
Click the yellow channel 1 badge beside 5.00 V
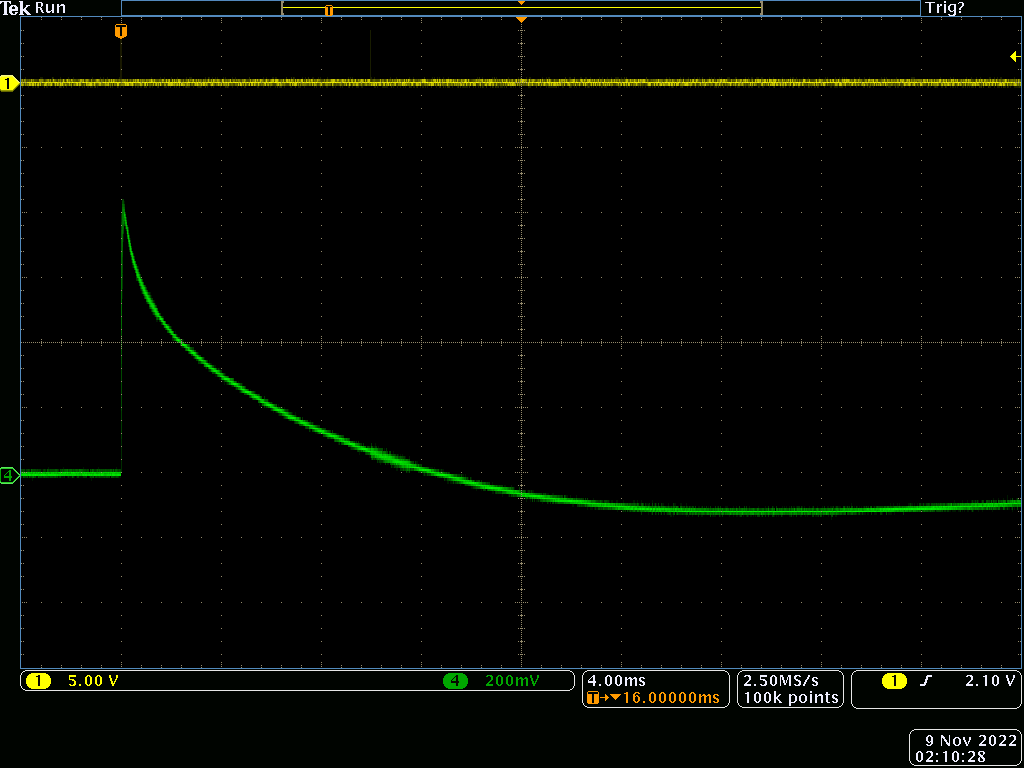pos(38,681)
